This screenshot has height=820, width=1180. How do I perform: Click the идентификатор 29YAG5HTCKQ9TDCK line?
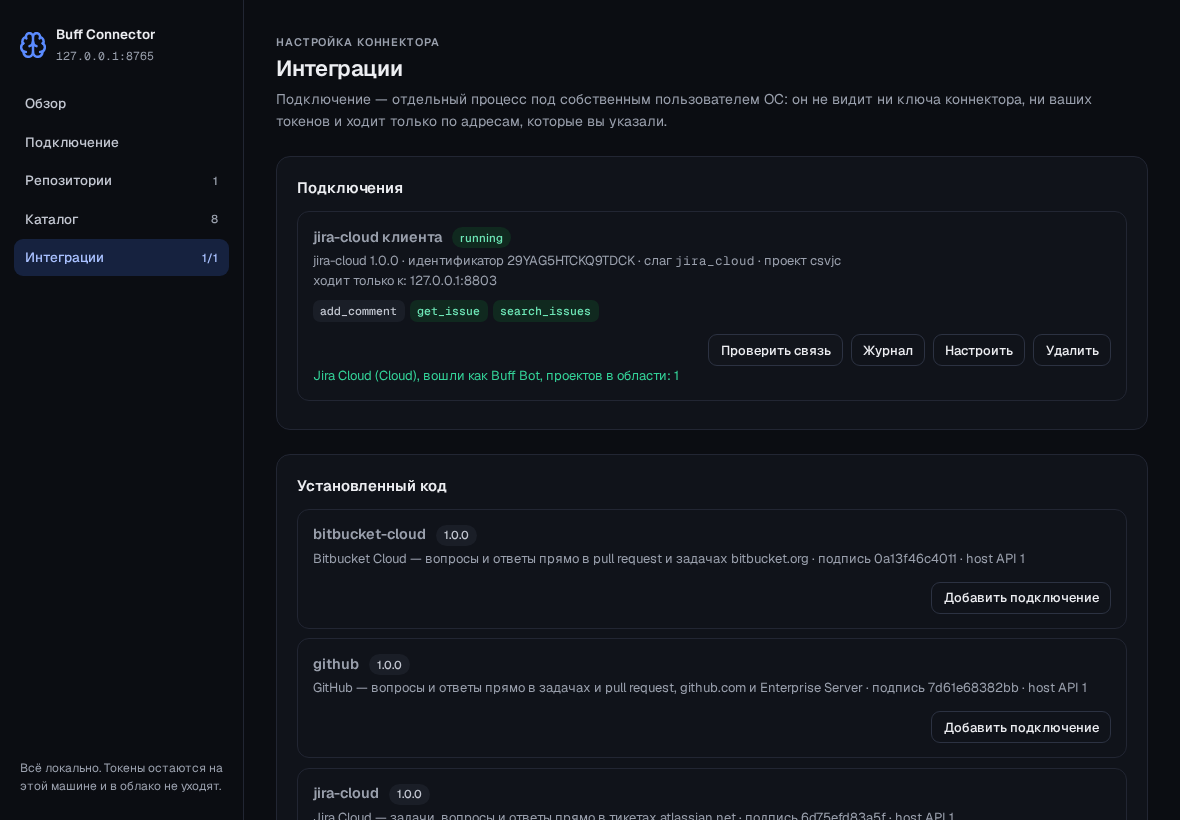point(577,261)
